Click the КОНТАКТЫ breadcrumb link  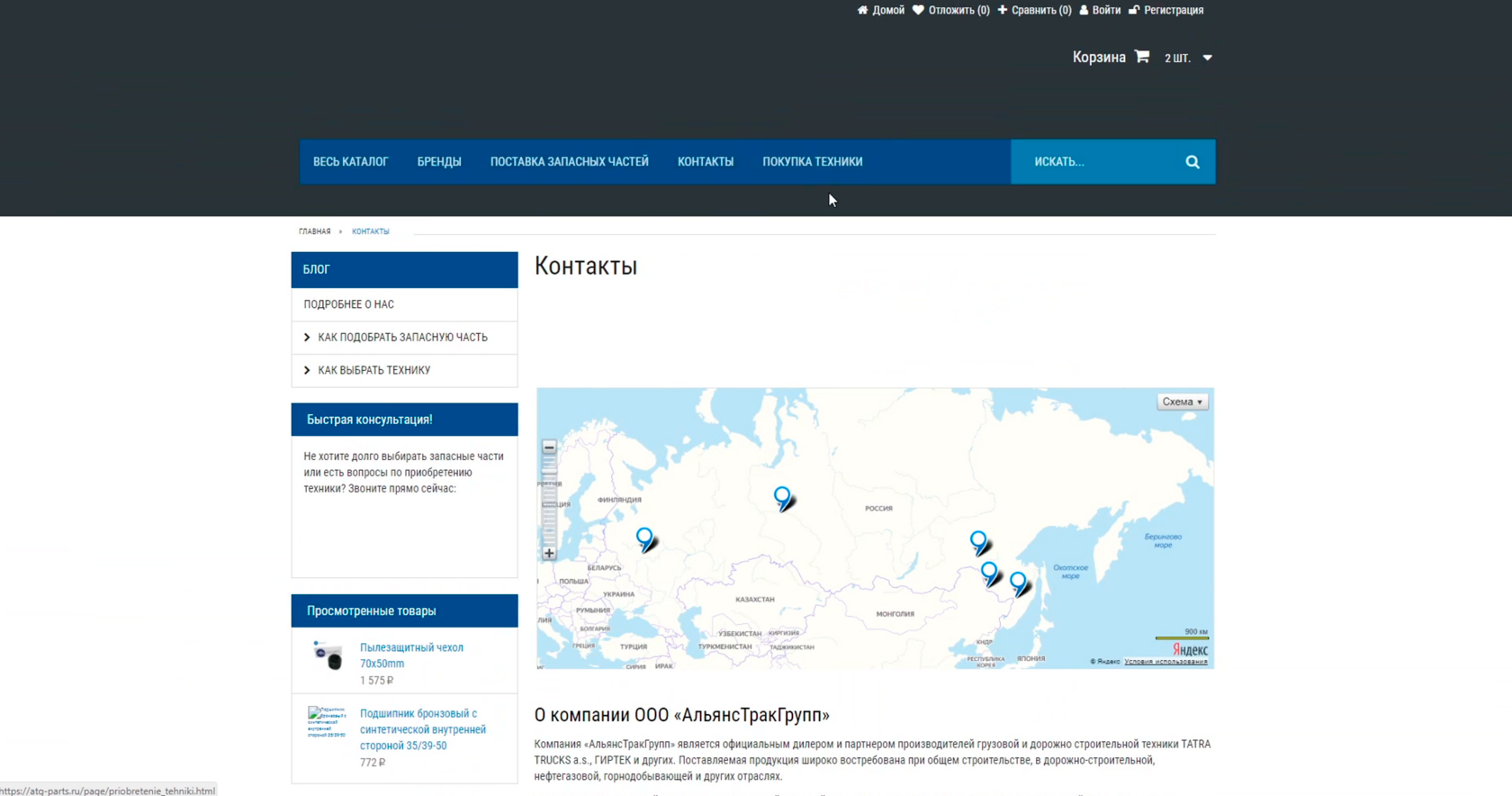point(371,231)
